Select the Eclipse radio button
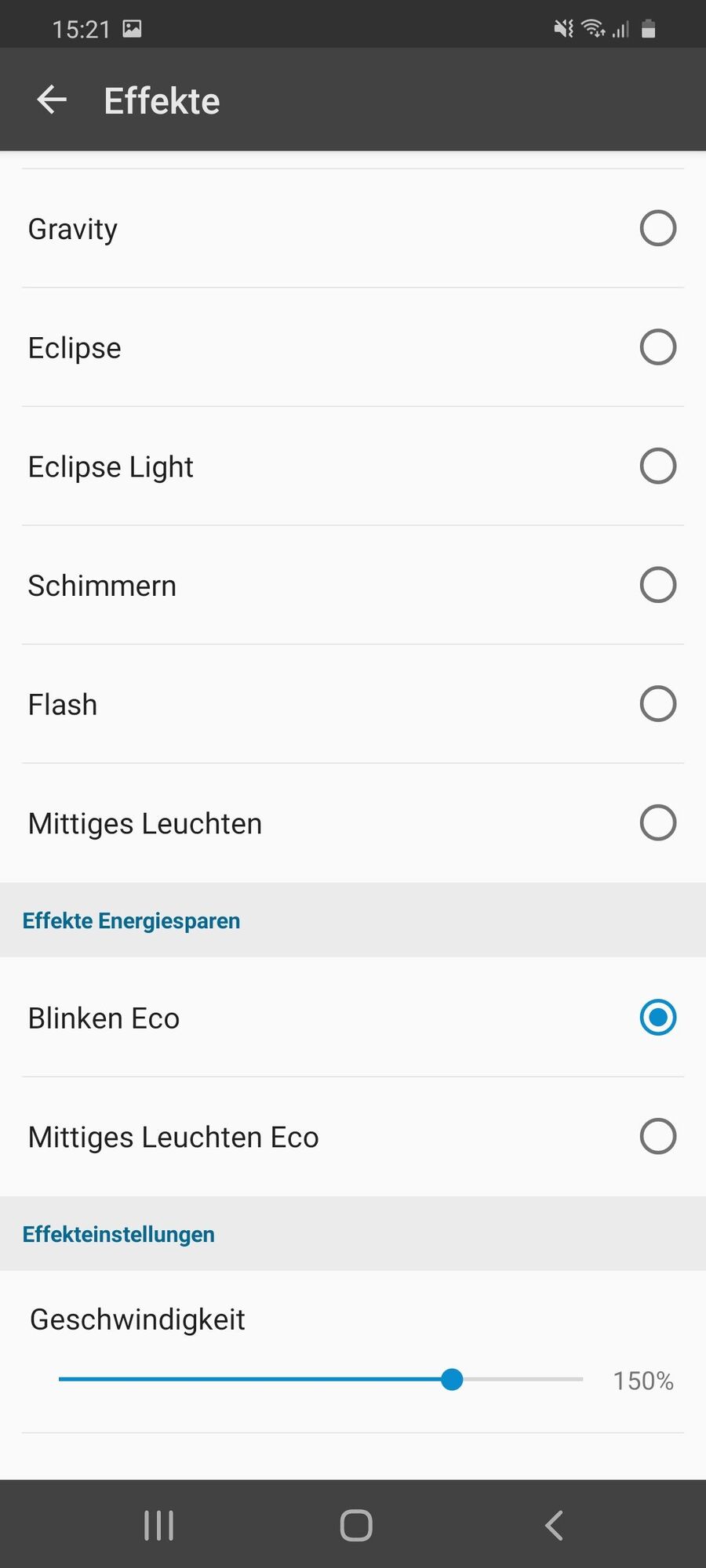Image resolution: width=706 pixels, height=1568 pixels. [658, 347]
